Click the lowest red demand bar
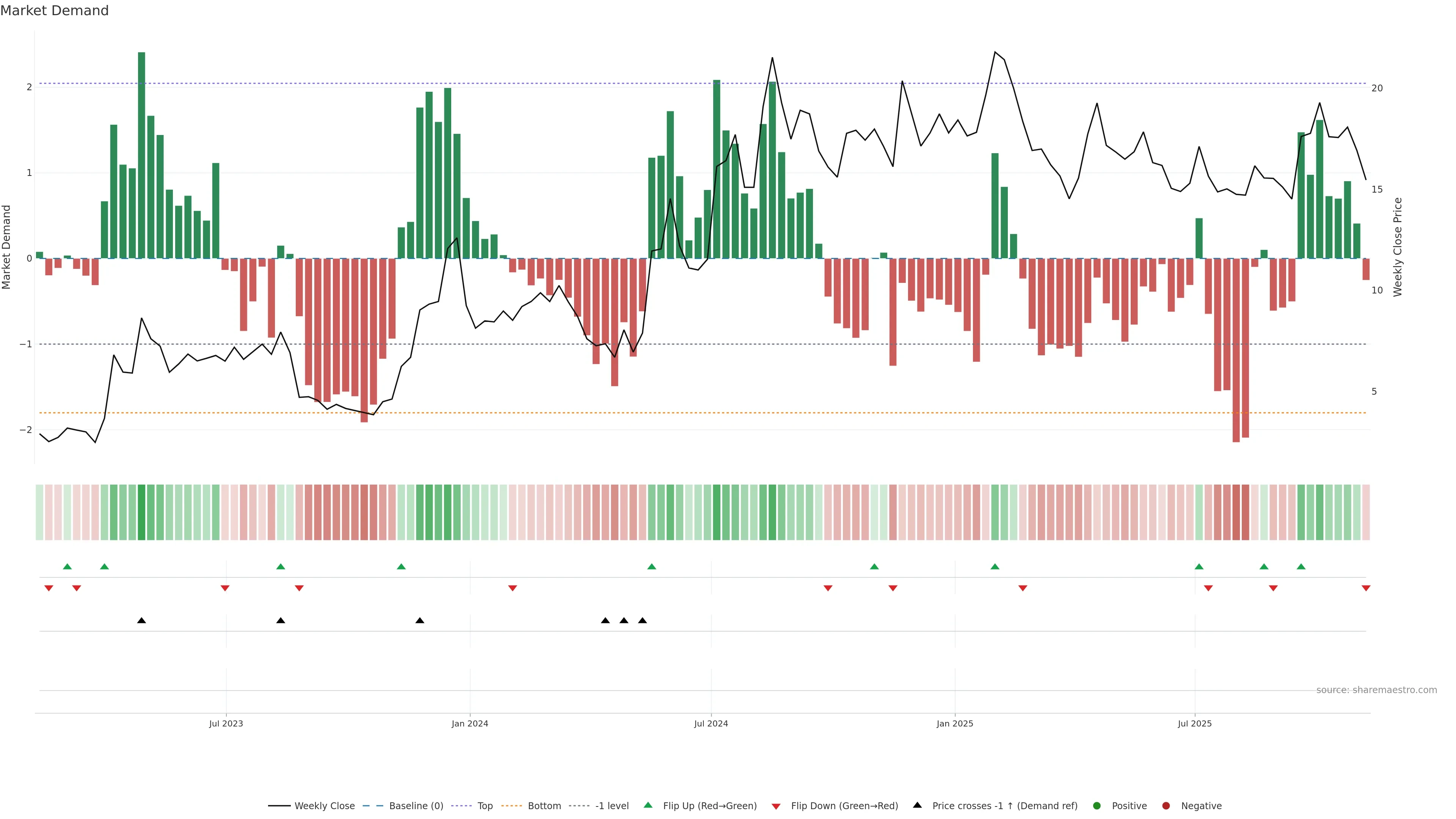This screenshot has width=1456, height=819. (1236, 350)
